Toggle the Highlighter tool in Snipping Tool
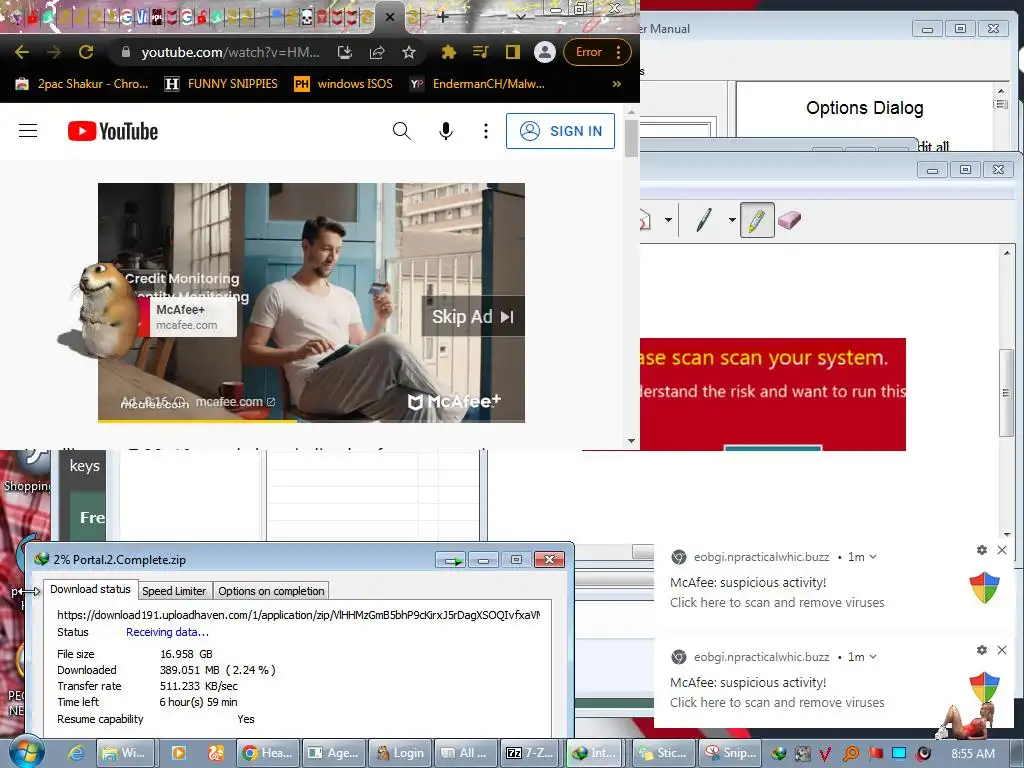This screenshot has height=768, width=1024. (757, 220)
